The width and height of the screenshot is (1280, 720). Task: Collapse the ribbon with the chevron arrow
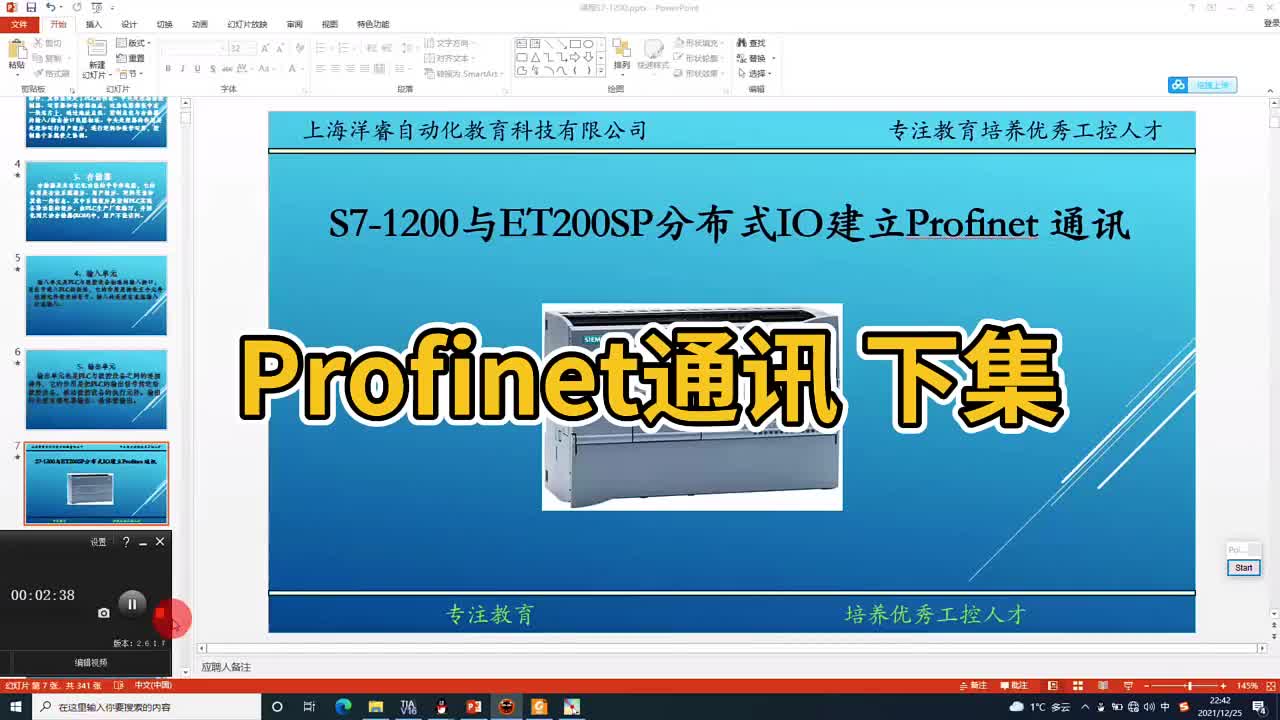(x=1271, y=90)
